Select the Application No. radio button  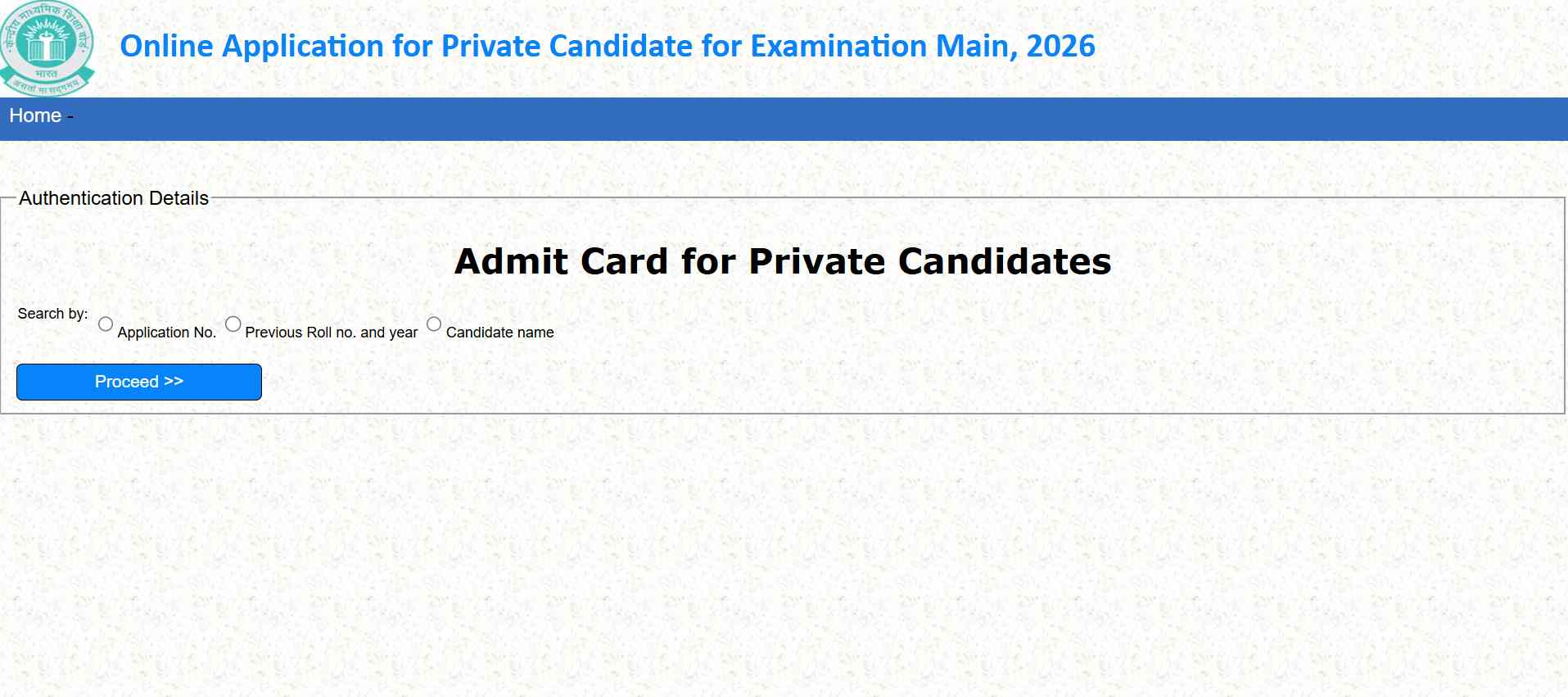pos(106,324)
